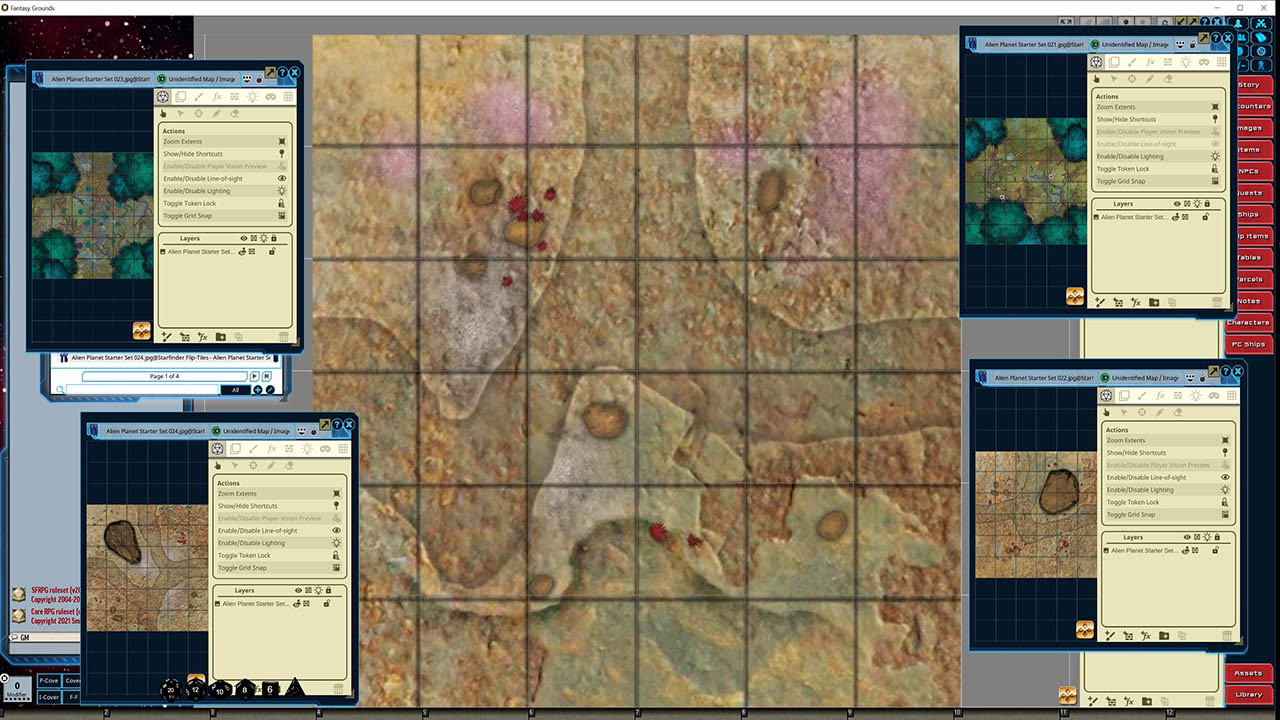Open the grid settings tools in window 022

tap(1231, 396)
